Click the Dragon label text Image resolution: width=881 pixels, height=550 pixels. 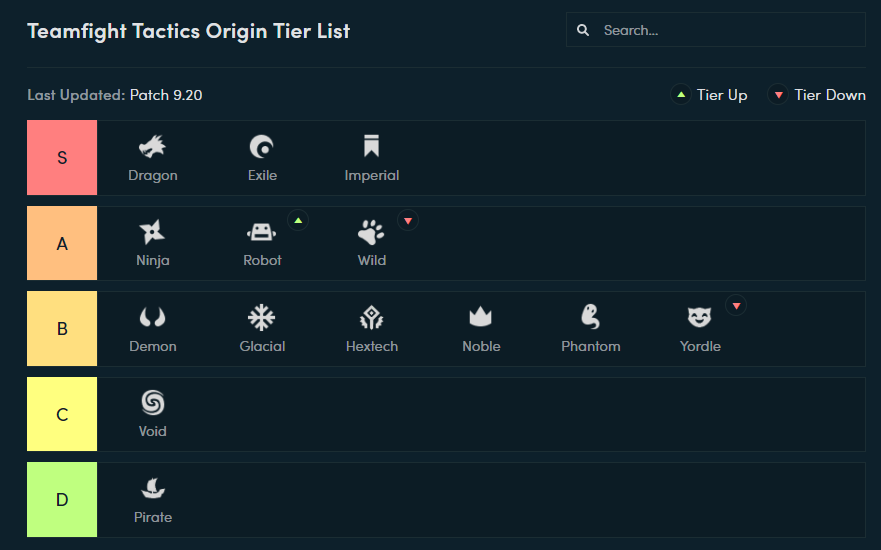pos(153,176)
